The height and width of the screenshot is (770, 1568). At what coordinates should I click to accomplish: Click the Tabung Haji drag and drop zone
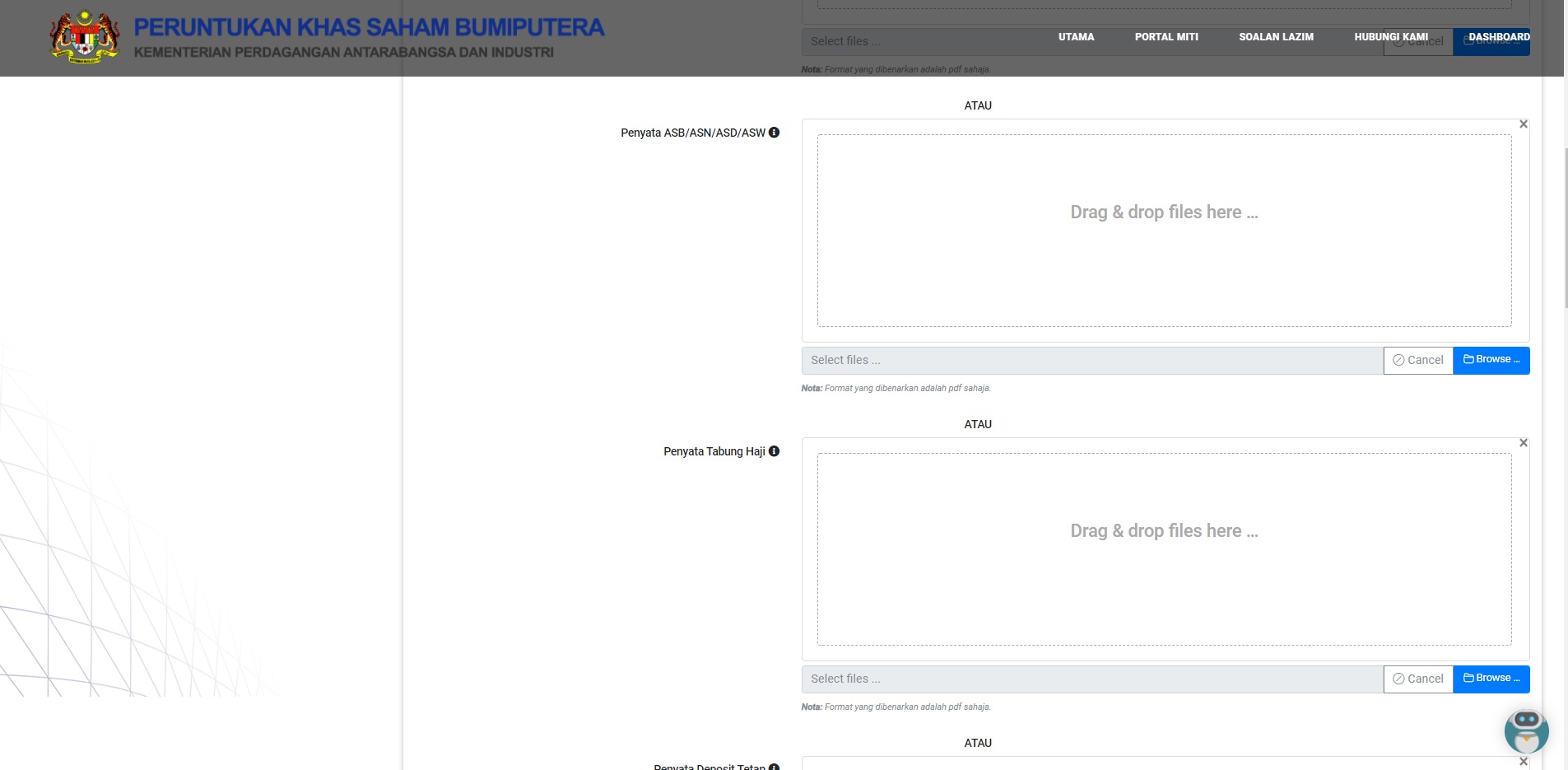point(1164,548)
